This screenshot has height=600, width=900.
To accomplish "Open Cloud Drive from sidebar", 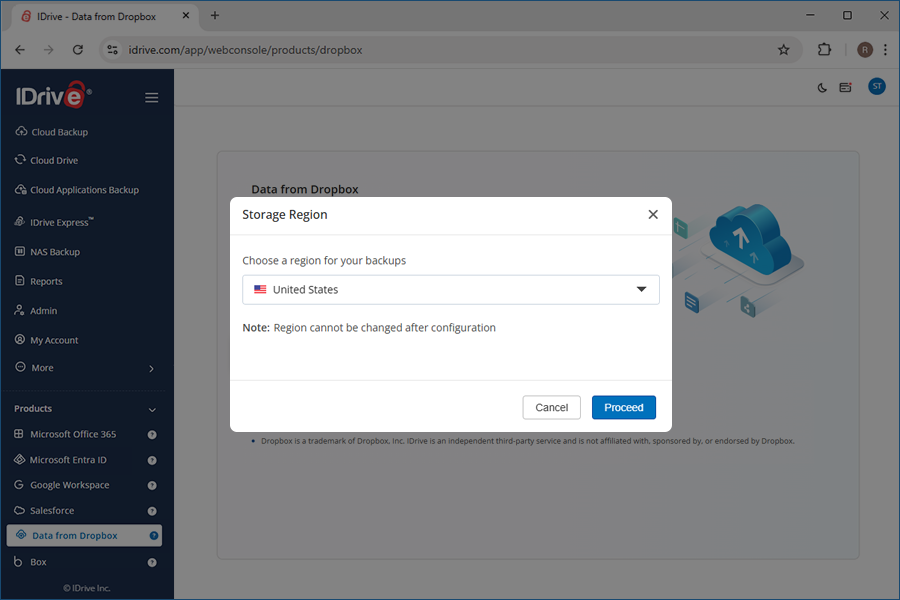I will 47,160.
